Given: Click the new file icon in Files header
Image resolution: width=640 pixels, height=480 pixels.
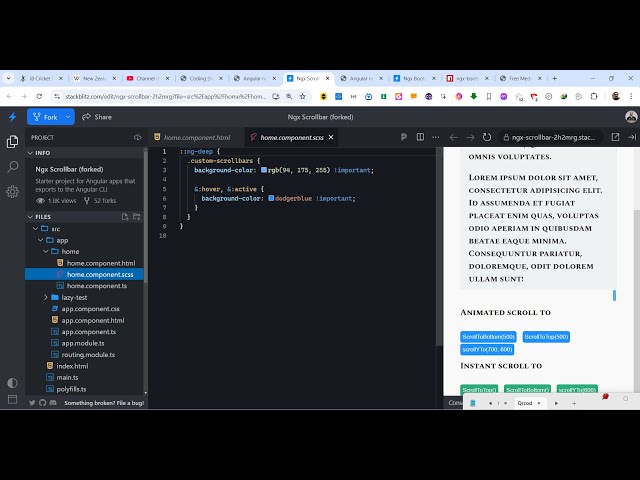Looking at the screenshot, I should click(x=125, y=216).
